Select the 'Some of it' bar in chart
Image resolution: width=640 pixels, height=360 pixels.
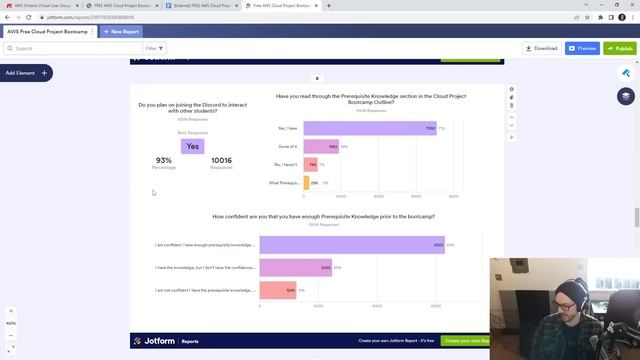pos(321,147)
